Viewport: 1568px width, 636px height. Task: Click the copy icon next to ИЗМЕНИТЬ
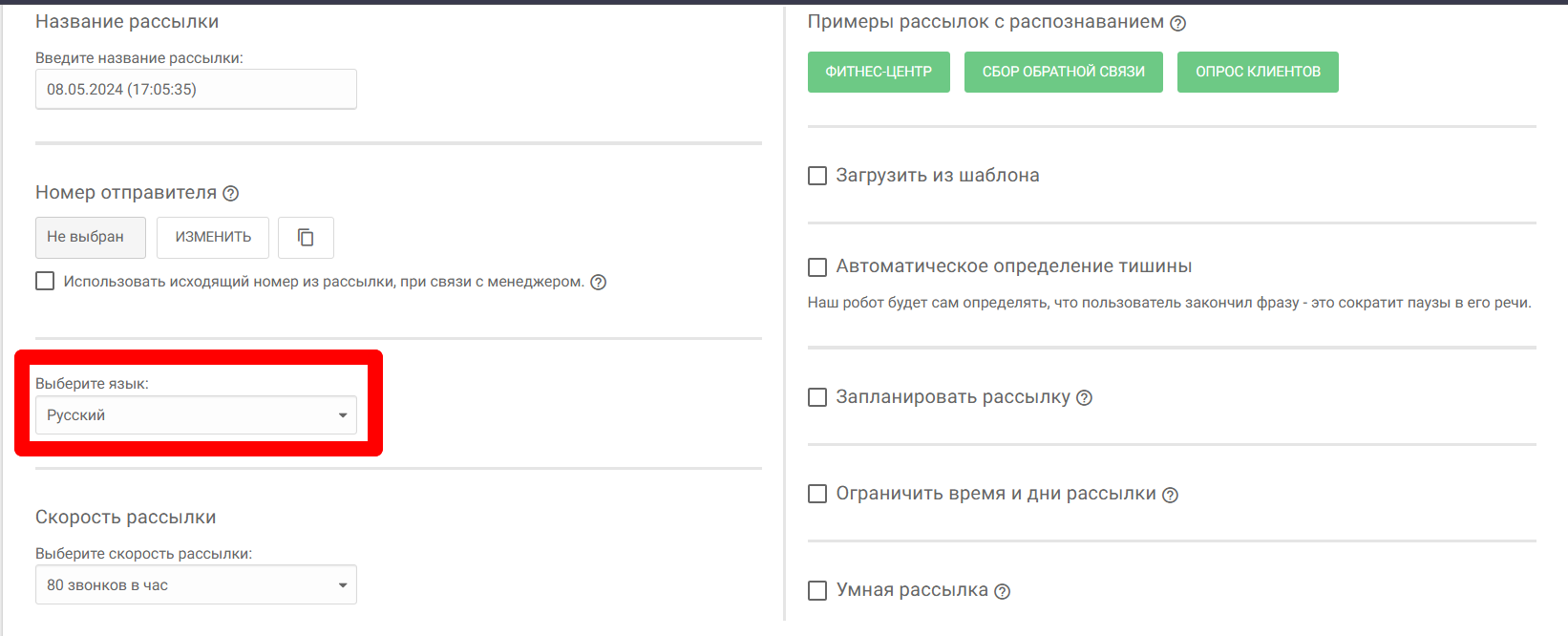306,238
